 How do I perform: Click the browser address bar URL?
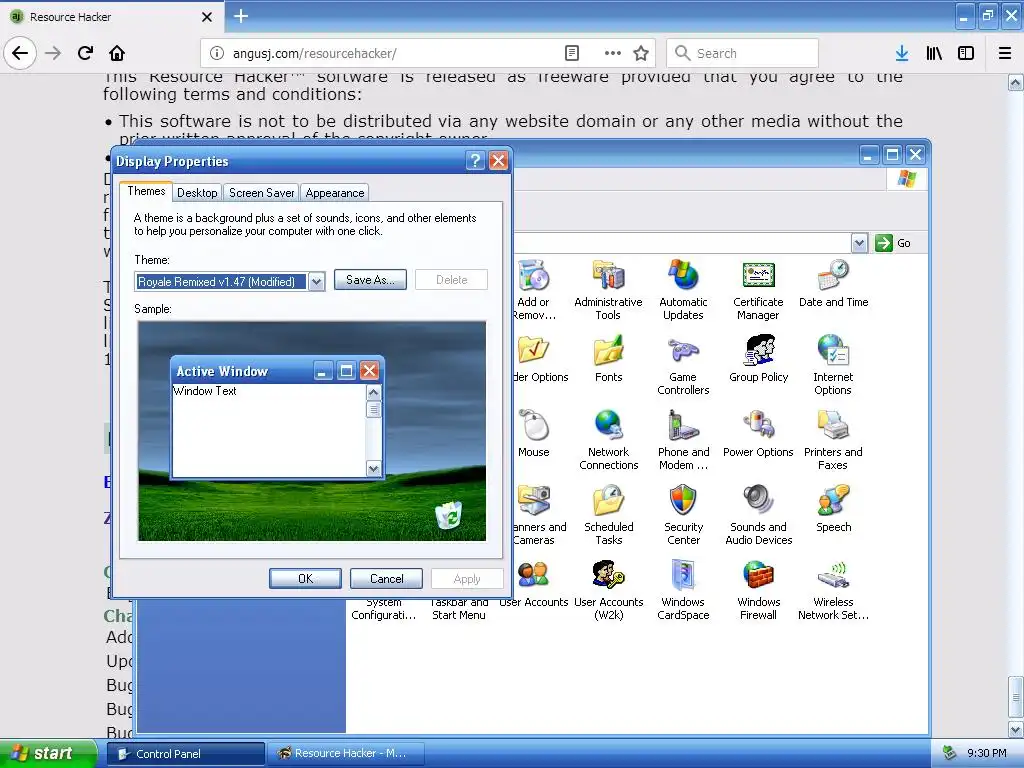(314, 54)
